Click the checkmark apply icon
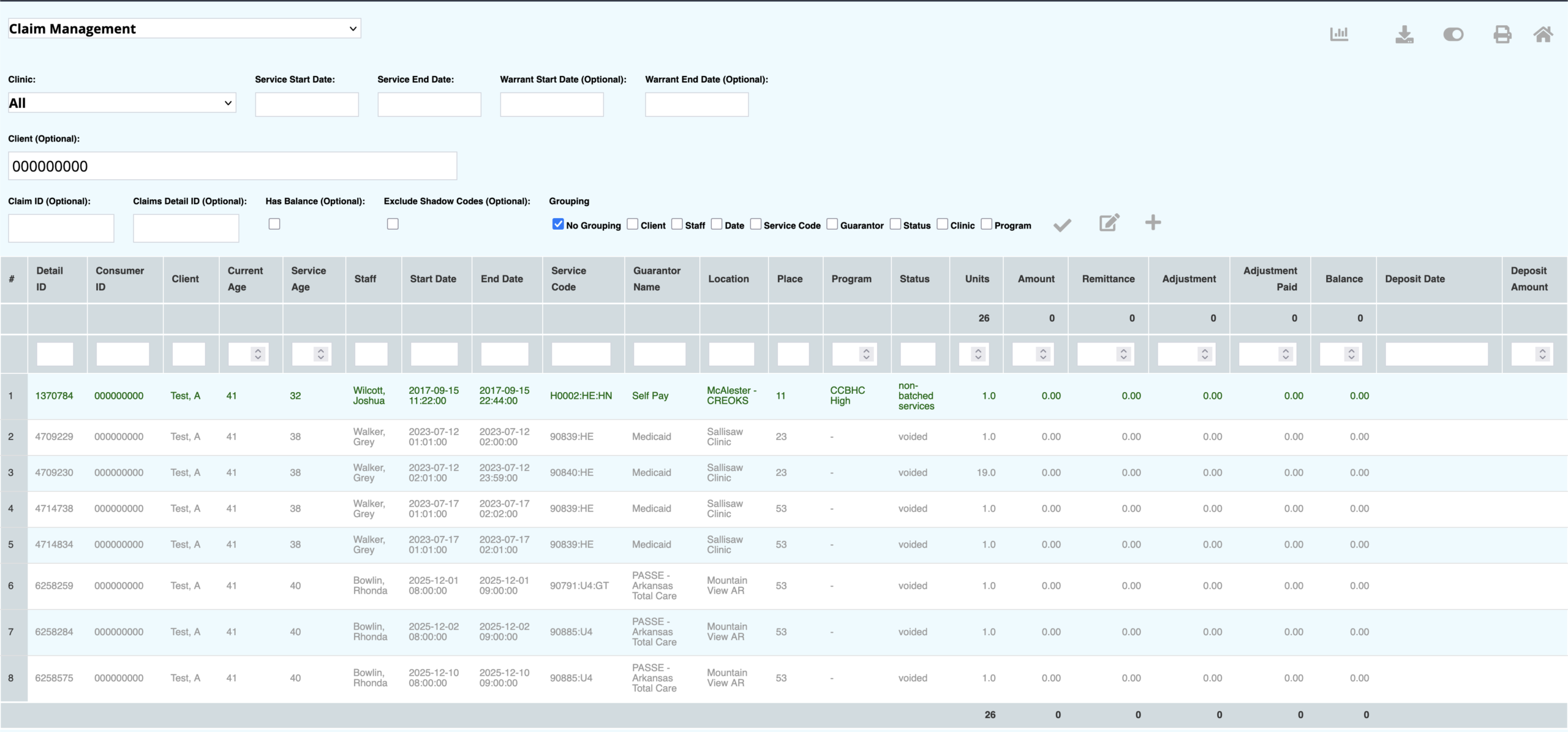1568x732 pixels. pos(1062,225)
